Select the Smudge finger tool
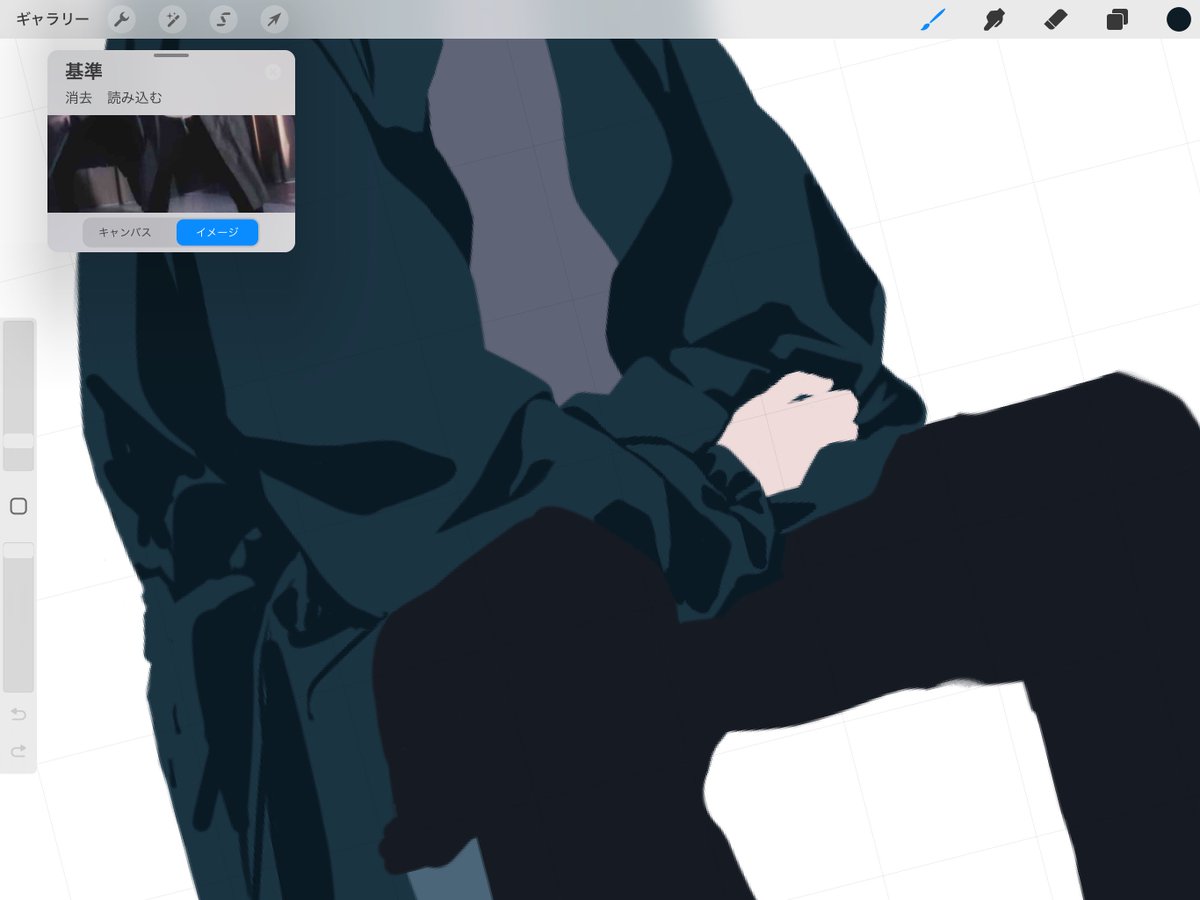The height and width of the screenshot is (900, 1200). pos(994,19)
